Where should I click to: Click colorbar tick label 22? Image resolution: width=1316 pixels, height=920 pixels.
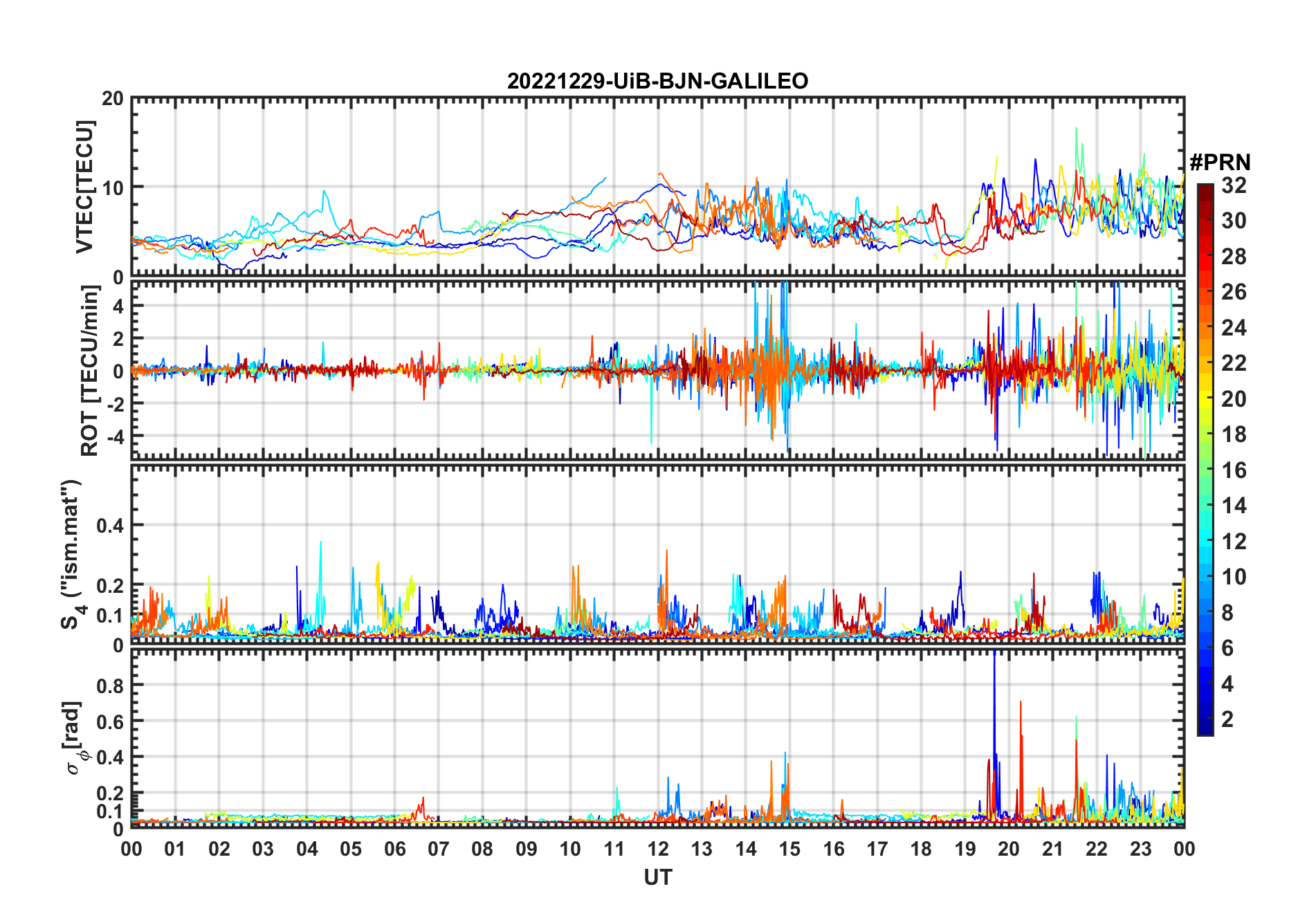[1234, 363]
